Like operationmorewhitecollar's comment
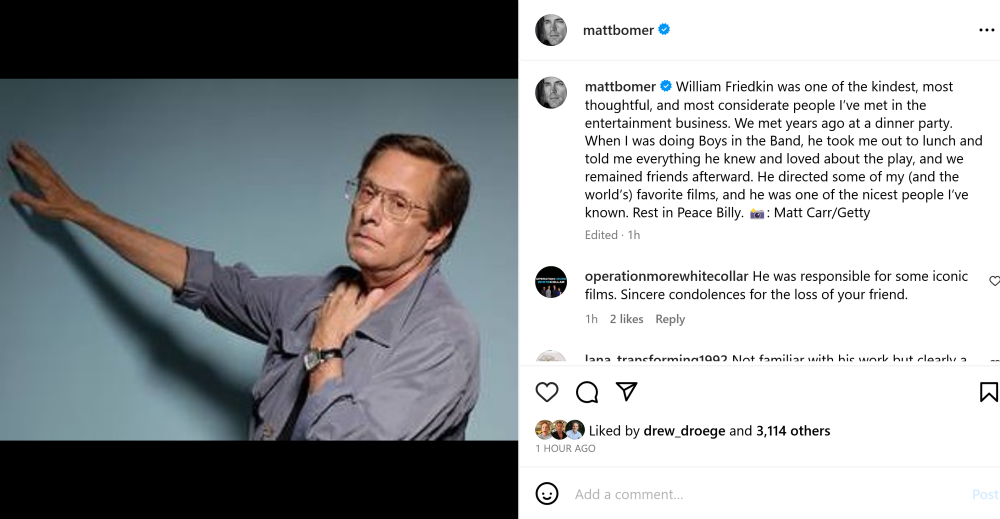This screenshot has height=519, width=1000. coord(994,281)
